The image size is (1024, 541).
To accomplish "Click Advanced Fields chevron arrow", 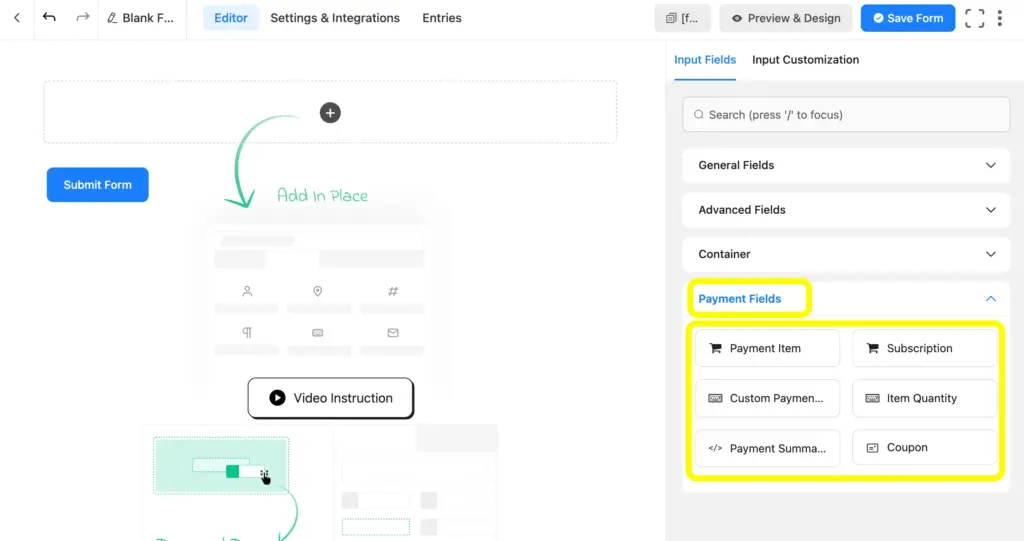I will pyautogui.click(x=991, y=210).
